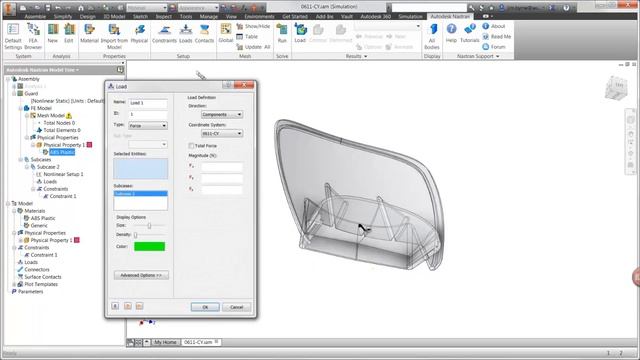Open Default Settings in System group
Screen dimensions: 640x360
[13, 36]
